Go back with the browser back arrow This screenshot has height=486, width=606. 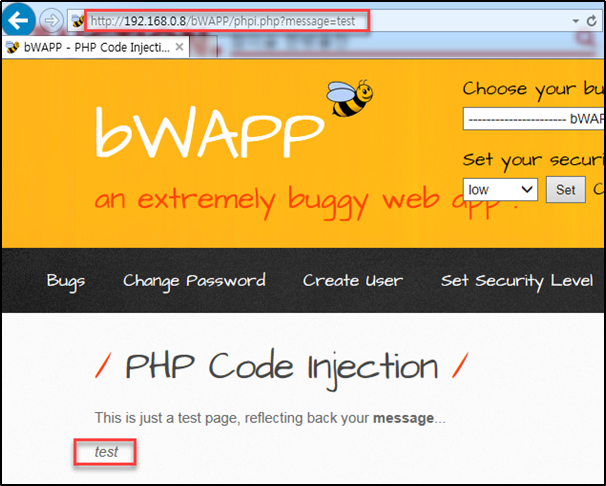pos(18,20)
